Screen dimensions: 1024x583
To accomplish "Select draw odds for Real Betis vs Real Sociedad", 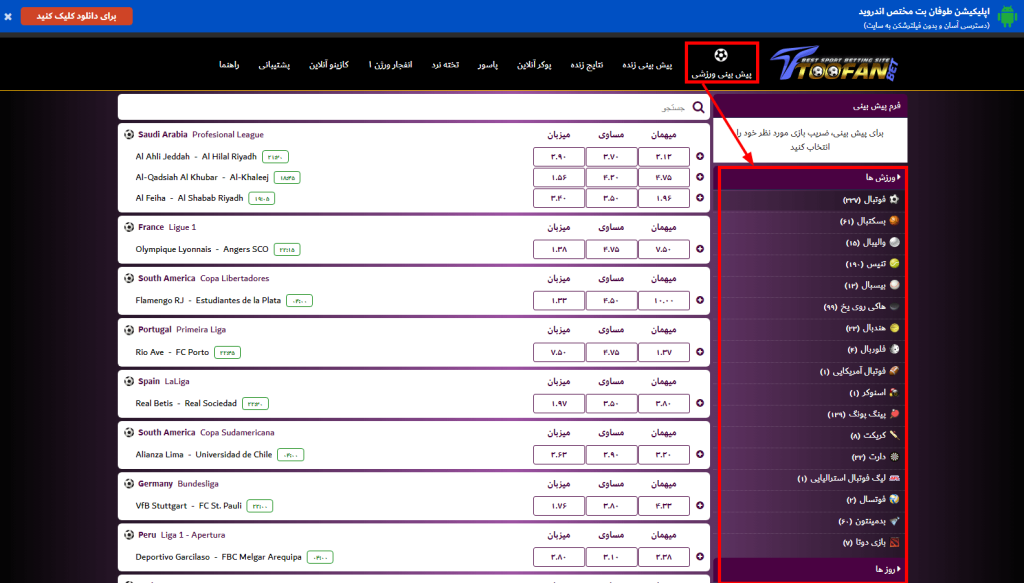I will 611,404.
